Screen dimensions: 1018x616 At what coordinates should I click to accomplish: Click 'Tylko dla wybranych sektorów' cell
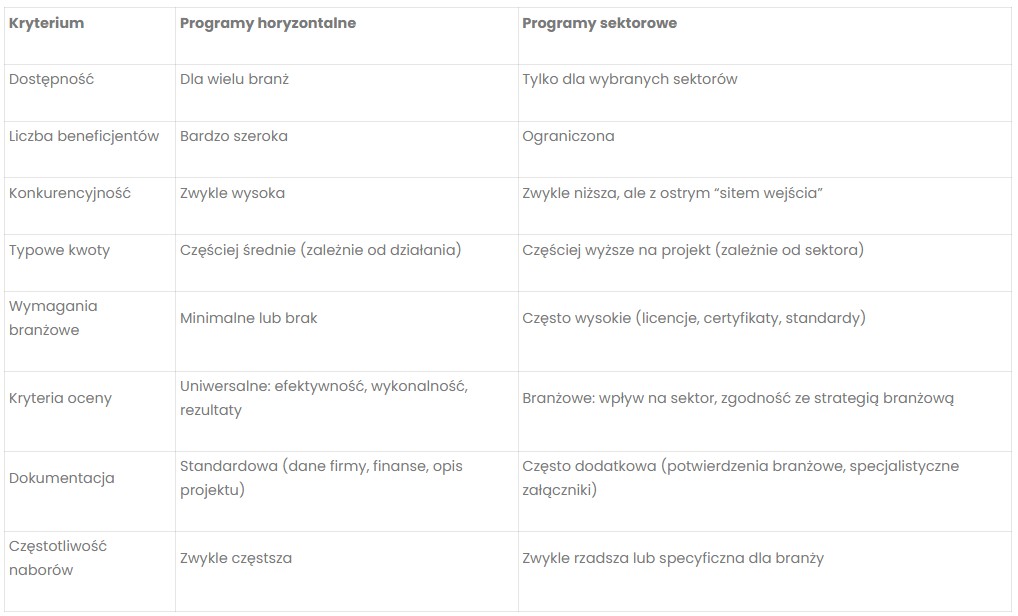tap(629, 79)
